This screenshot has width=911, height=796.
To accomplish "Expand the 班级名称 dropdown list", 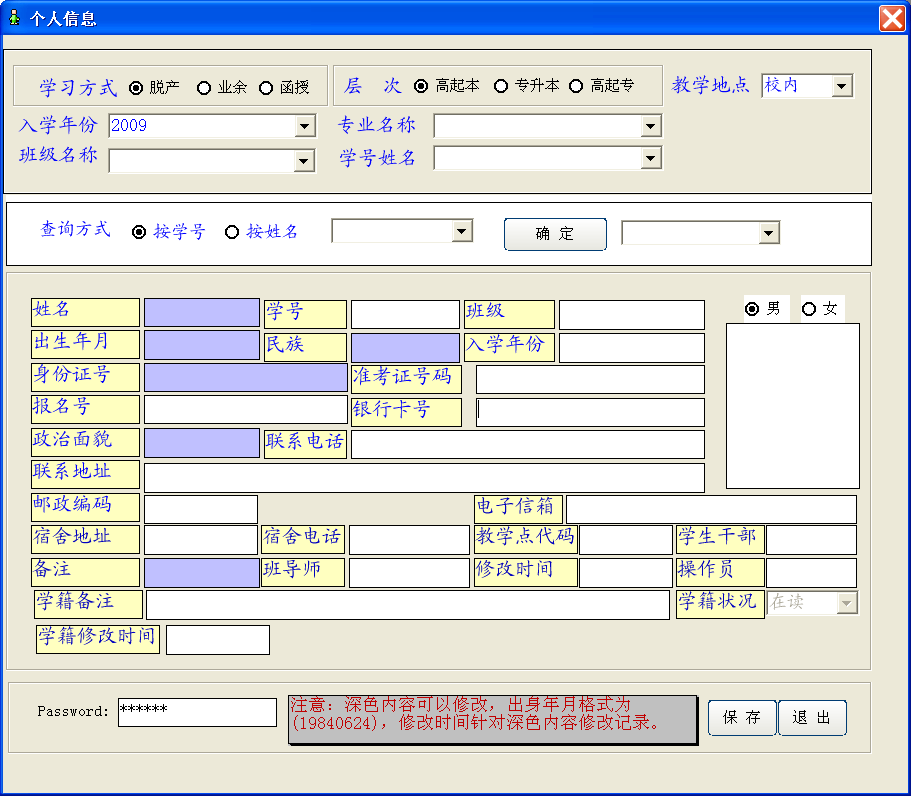I will (x=305, y=161).
